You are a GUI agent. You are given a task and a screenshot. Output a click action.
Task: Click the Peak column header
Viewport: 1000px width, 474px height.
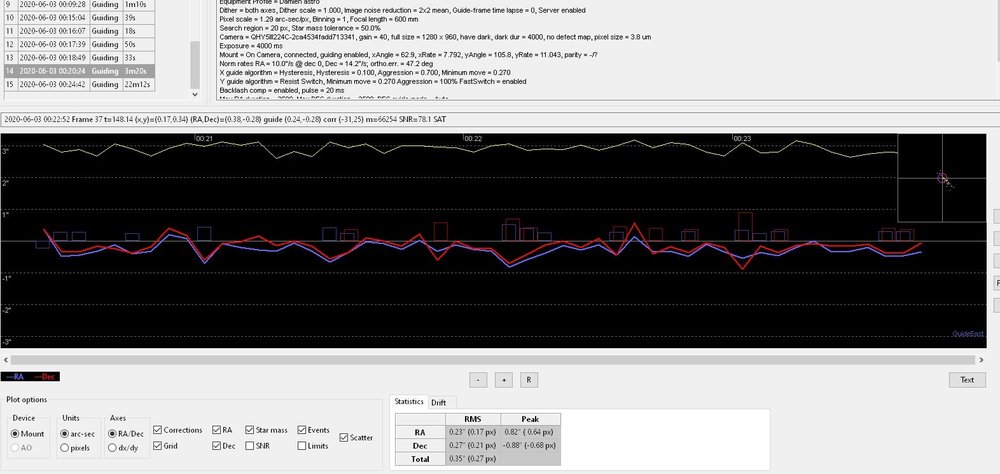coord(531,419)
